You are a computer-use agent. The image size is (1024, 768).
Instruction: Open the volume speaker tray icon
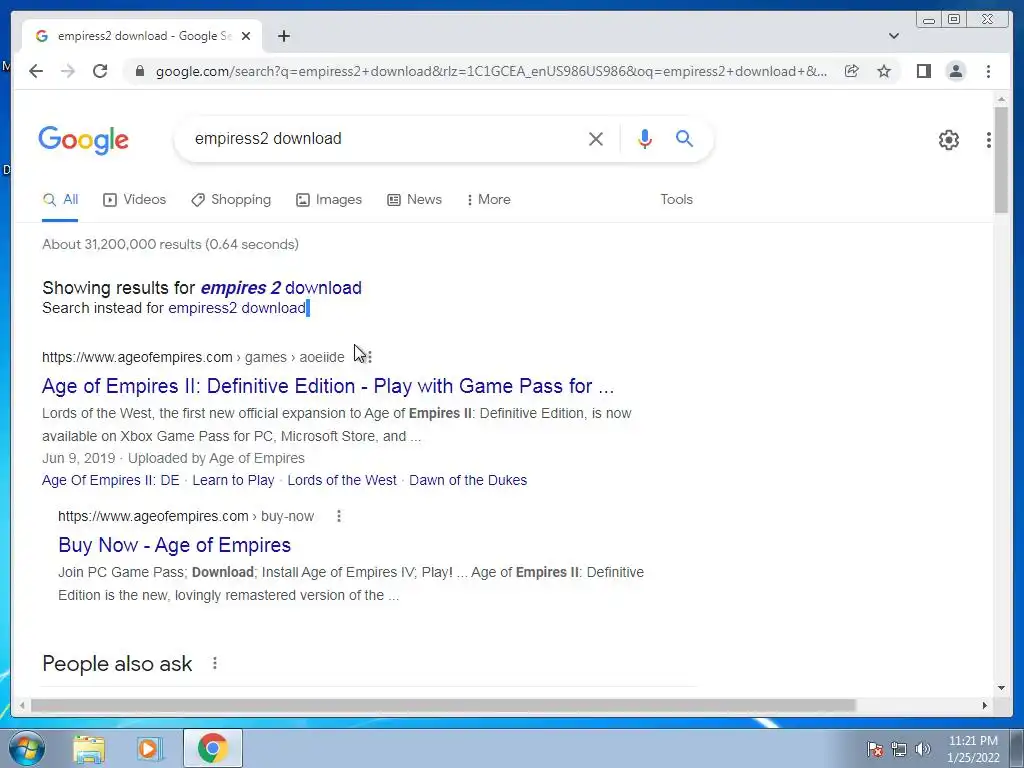922,749
